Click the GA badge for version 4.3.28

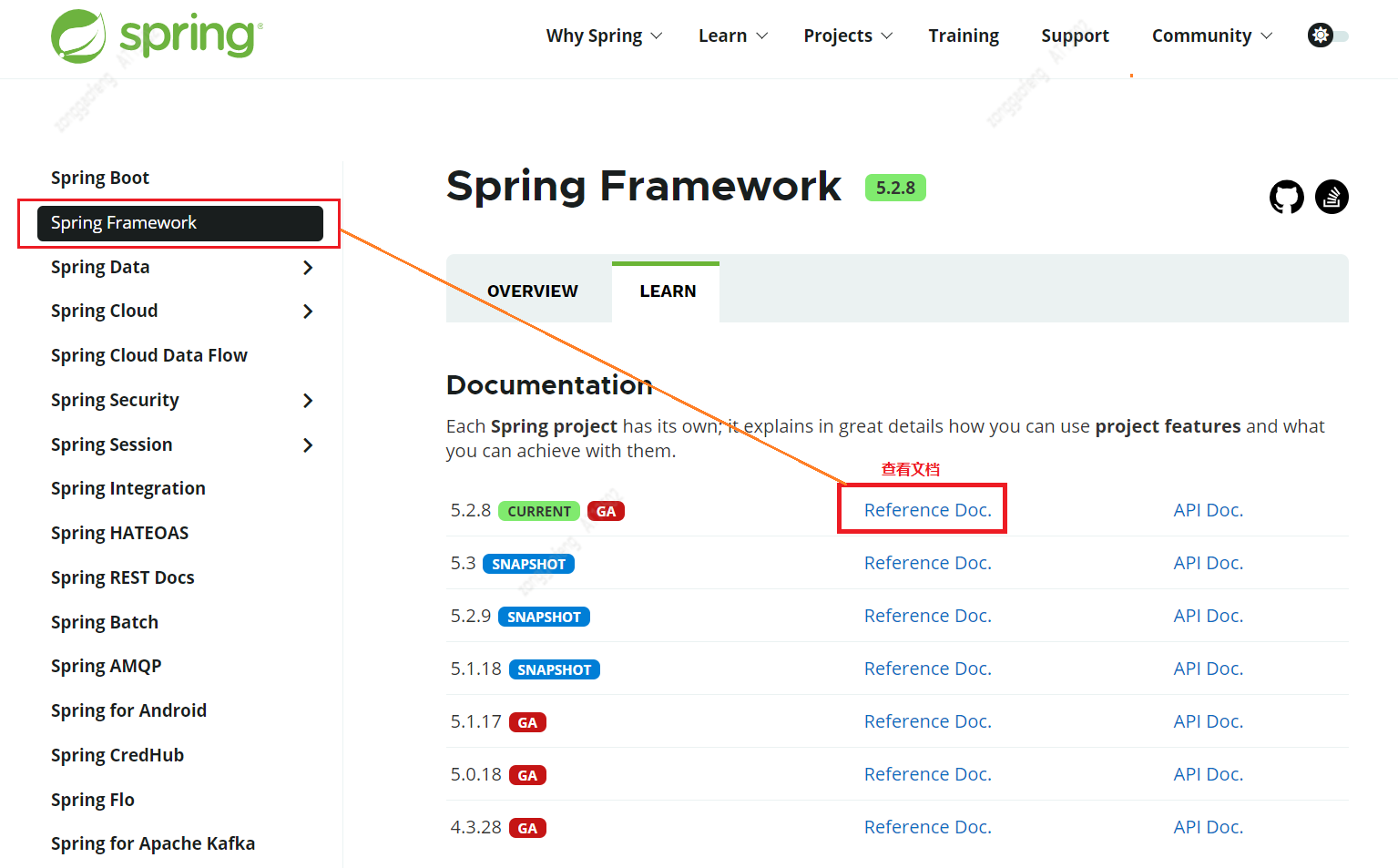click(527, 827)
